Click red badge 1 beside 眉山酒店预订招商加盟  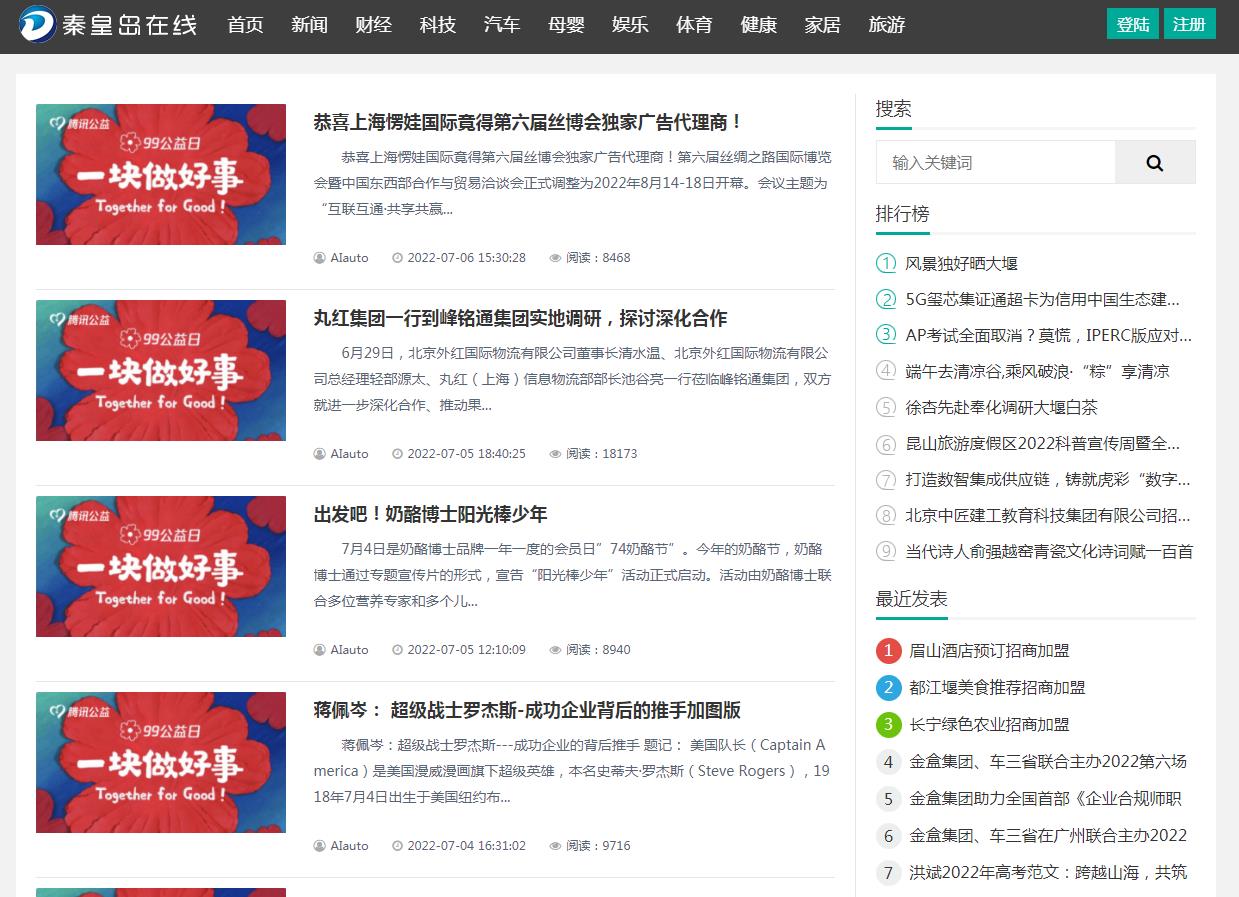tap(889, 651)
